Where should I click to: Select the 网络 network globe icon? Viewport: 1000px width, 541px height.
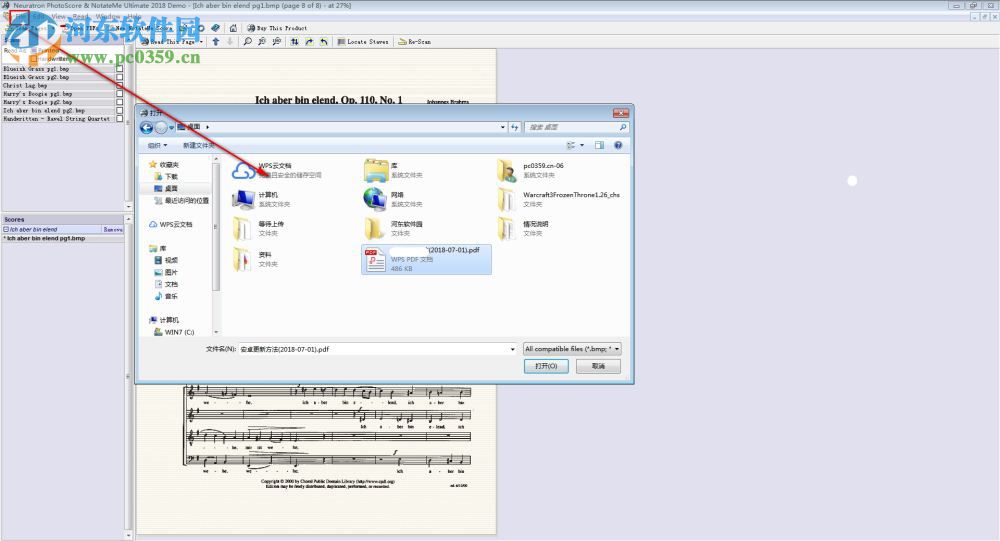[374, 199]
